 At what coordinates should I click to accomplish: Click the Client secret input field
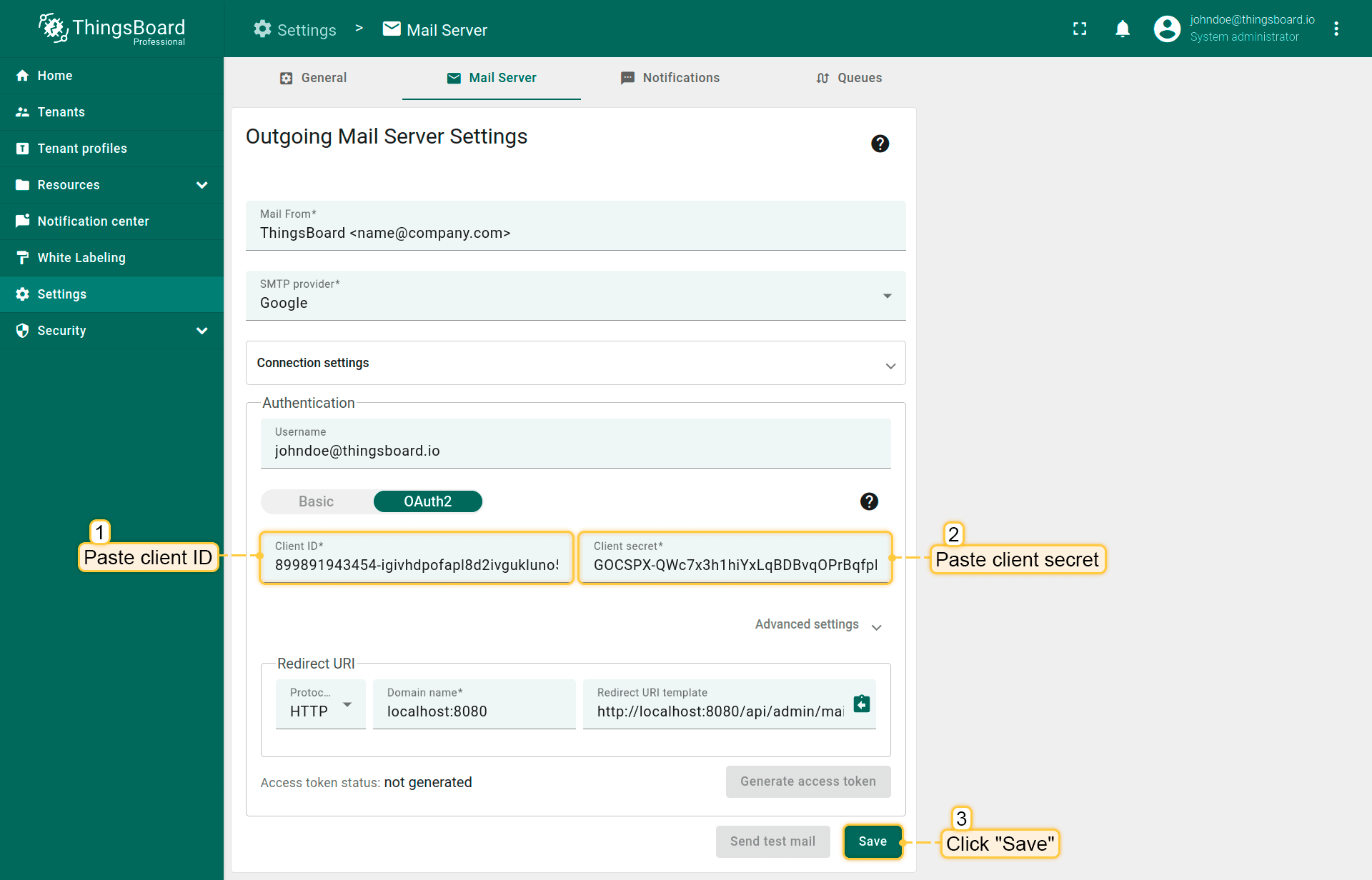point(735,565)
